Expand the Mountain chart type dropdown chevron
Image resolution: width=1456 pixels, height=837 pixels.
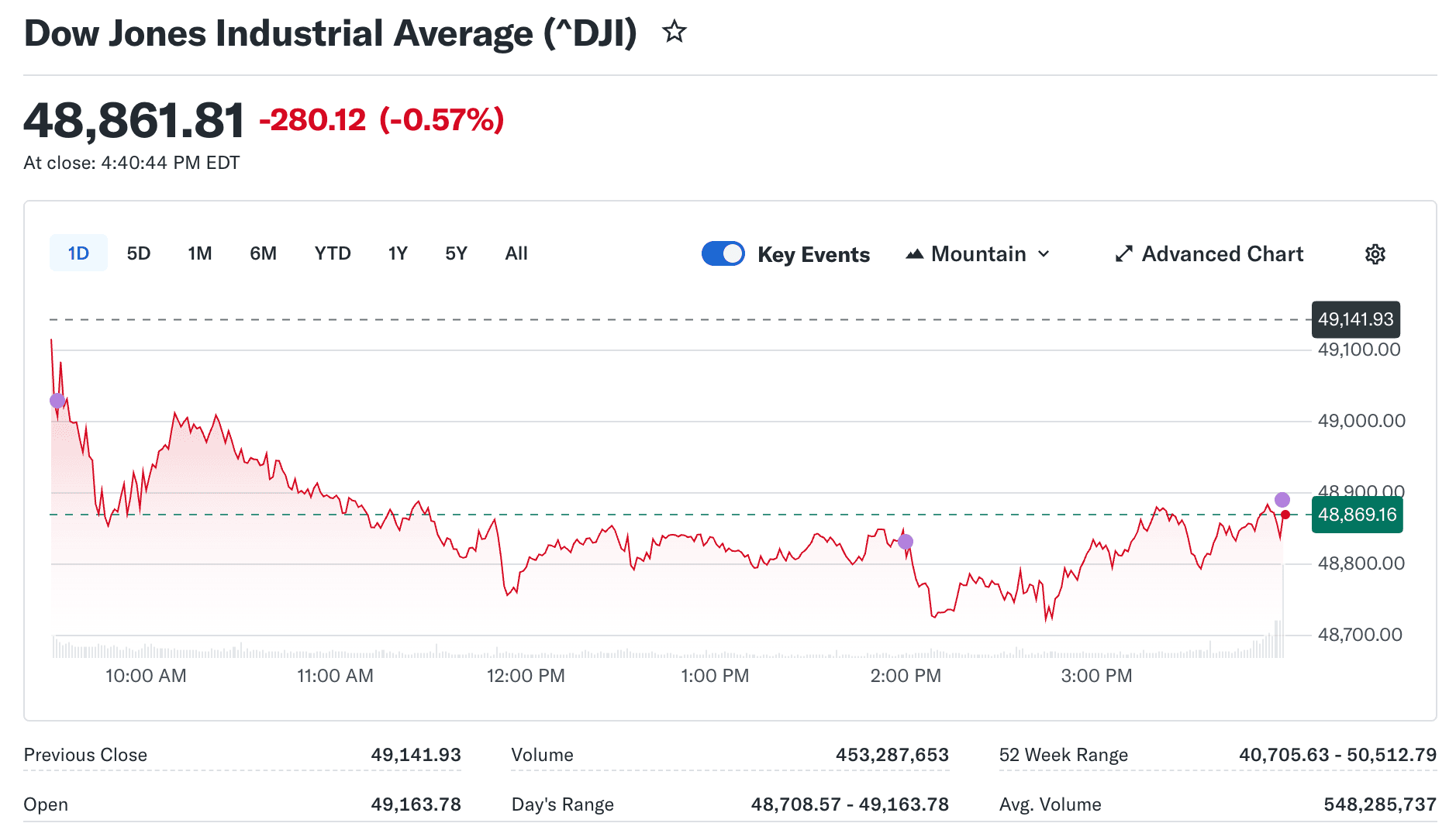pyautogui.click(x=1044, y=254)
